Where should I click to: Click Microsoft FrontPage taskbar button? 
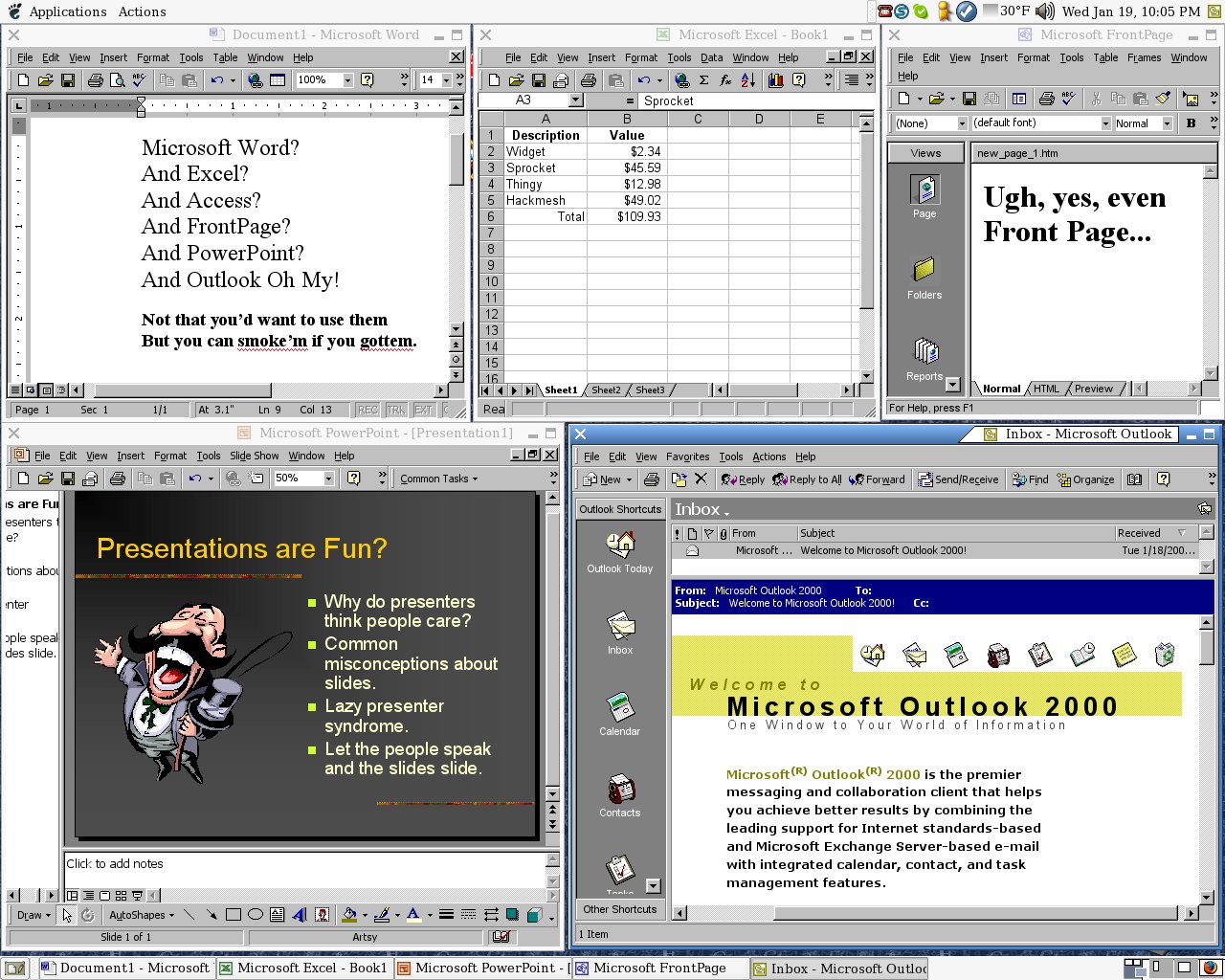click(x=658, y=968)
